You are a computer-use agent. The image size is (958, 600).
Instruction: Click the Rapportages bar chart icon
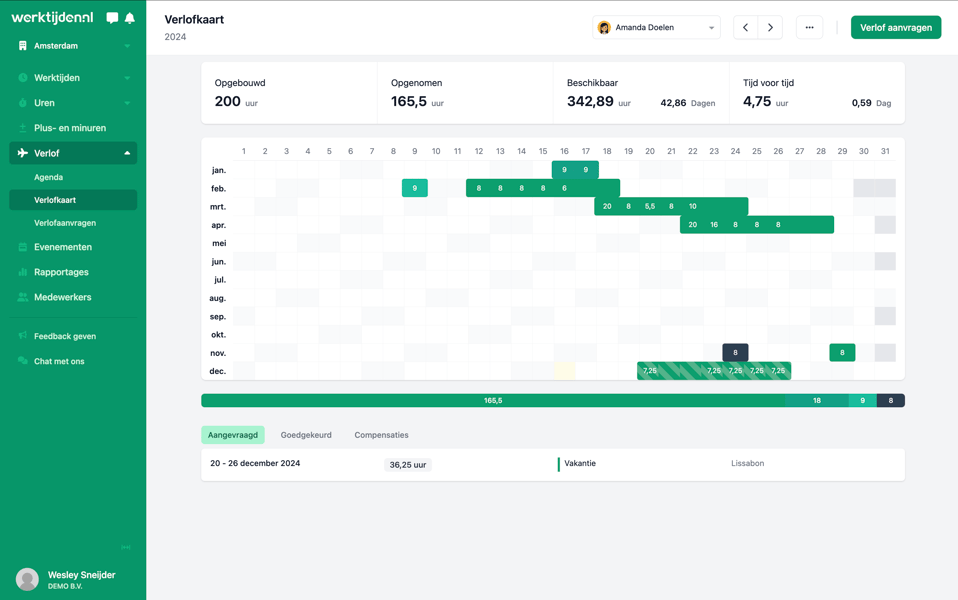pos(23,272)
